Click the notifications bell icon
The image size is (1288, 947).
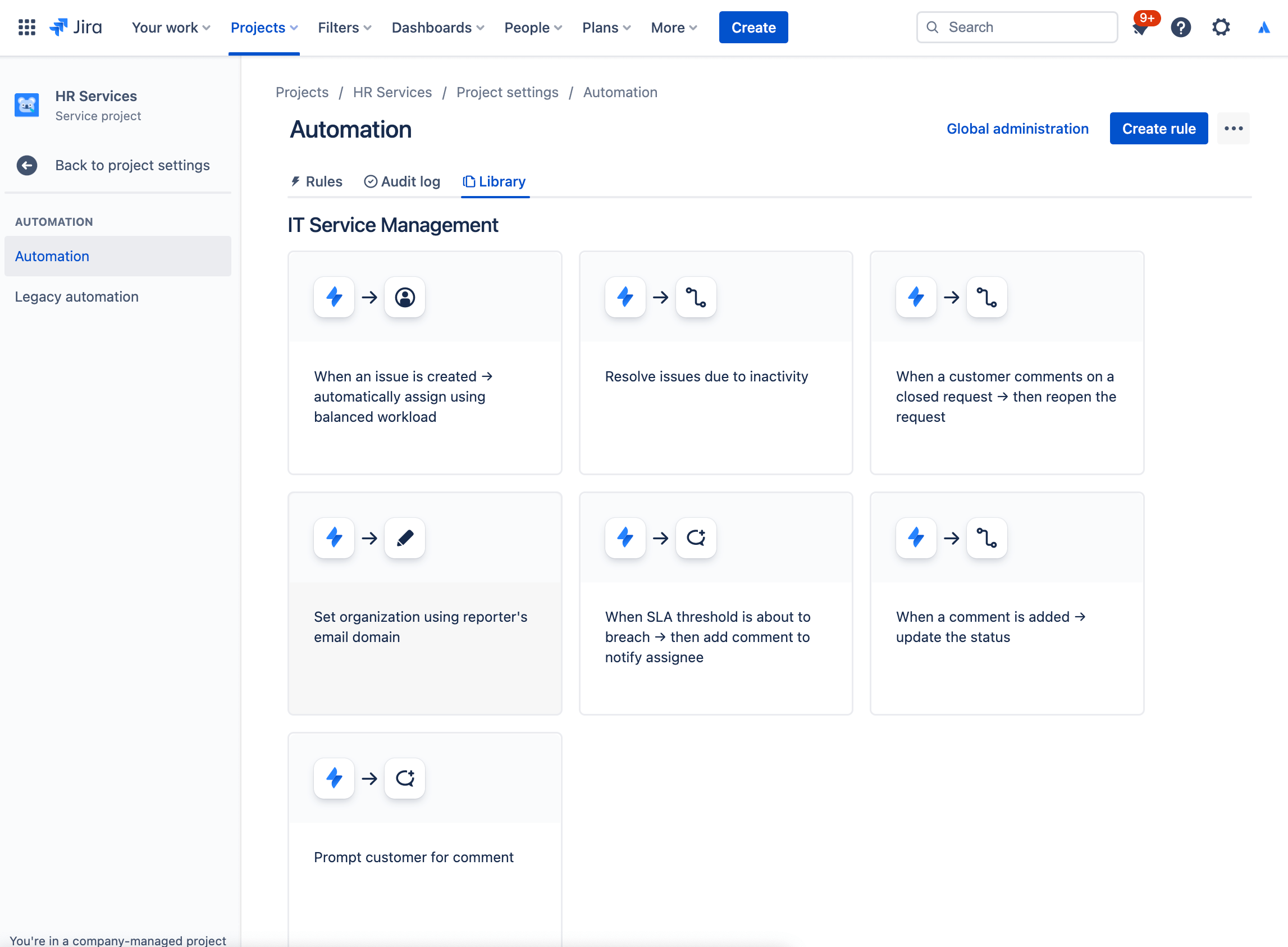point(1140,27)
